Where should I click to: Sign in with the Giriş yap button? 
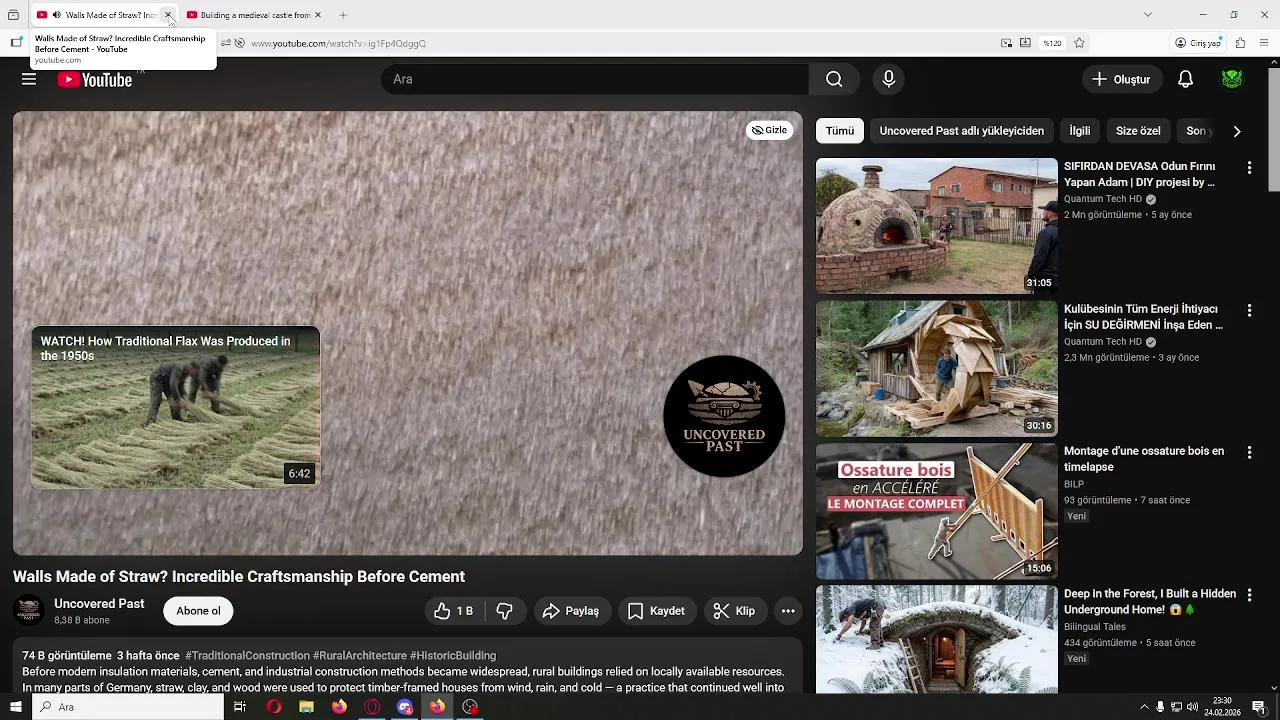(1198, 43)
